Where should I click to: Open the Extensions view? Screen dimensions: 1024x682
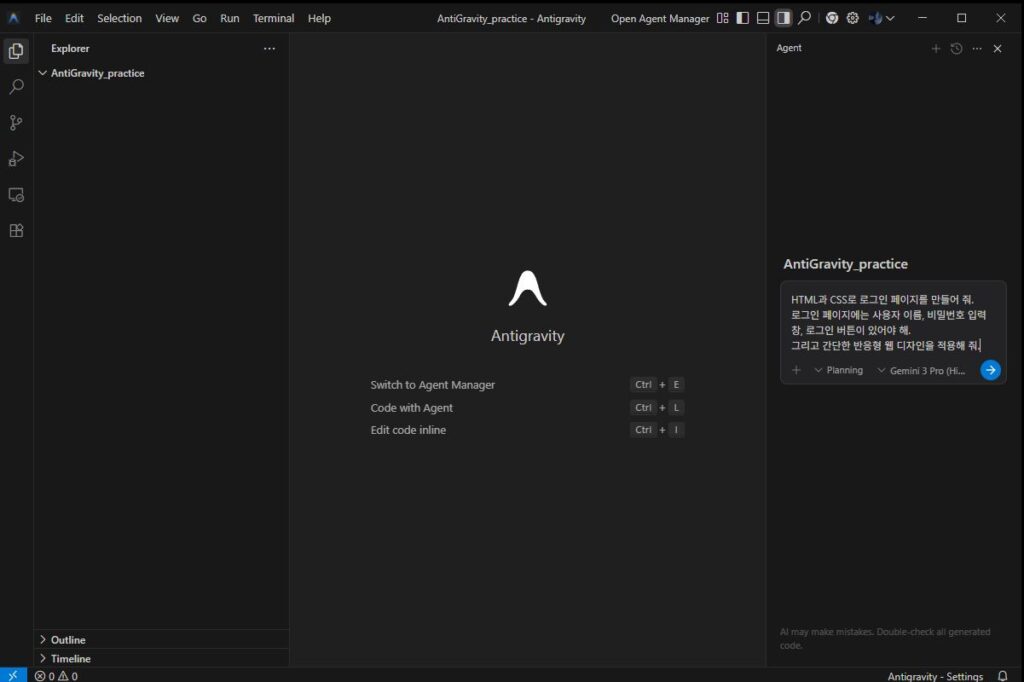16,230
